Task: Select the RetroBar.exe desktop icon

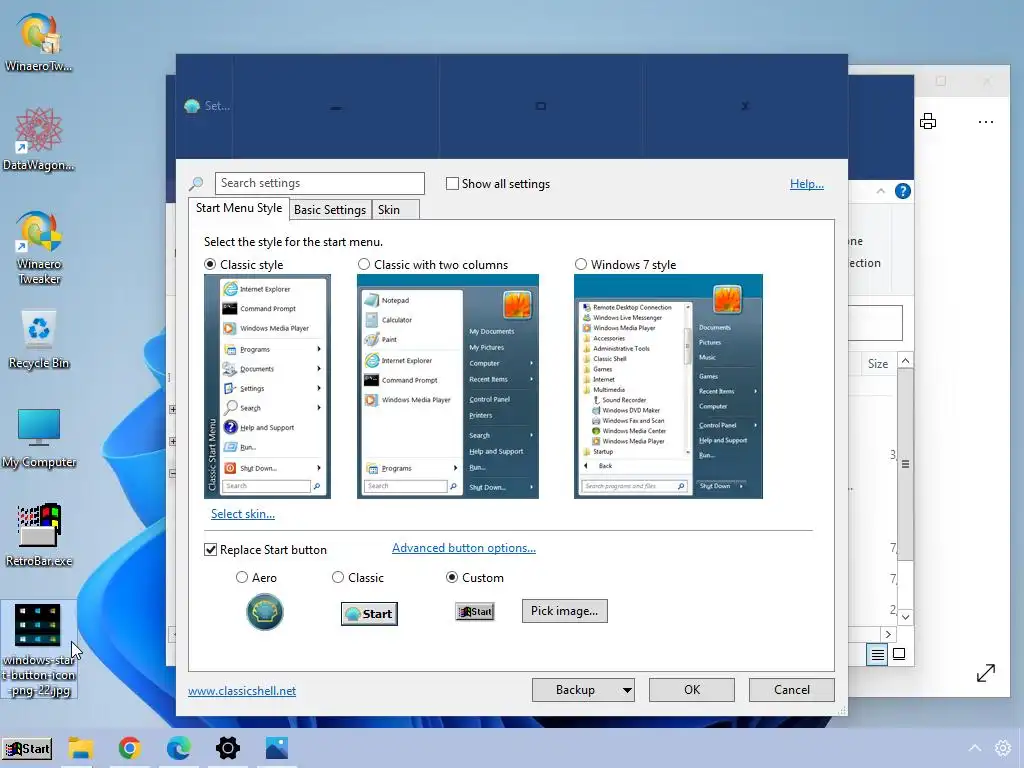Action: tap(39, 535)
